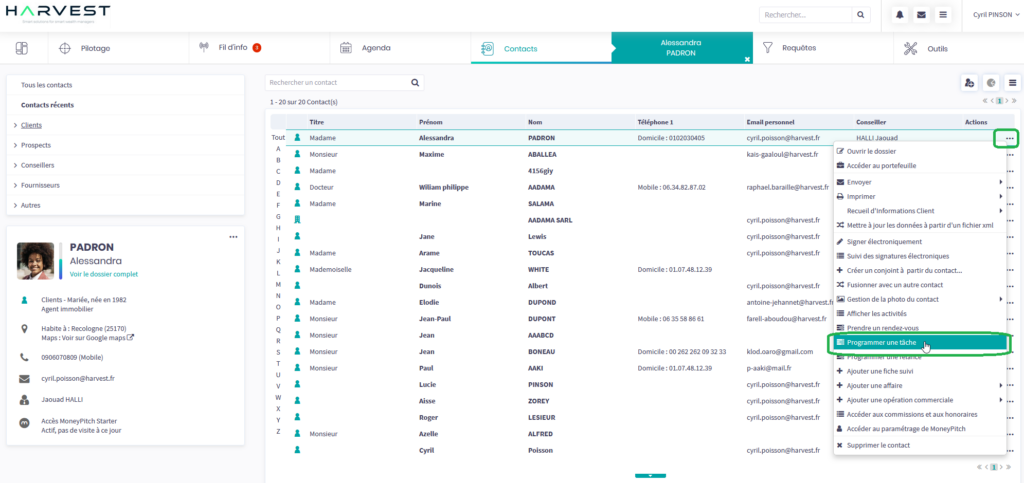Open the three-dots menu on the PADRON card
The image size is (1024, 483).
pyautogui.click(x=233, y=237)
